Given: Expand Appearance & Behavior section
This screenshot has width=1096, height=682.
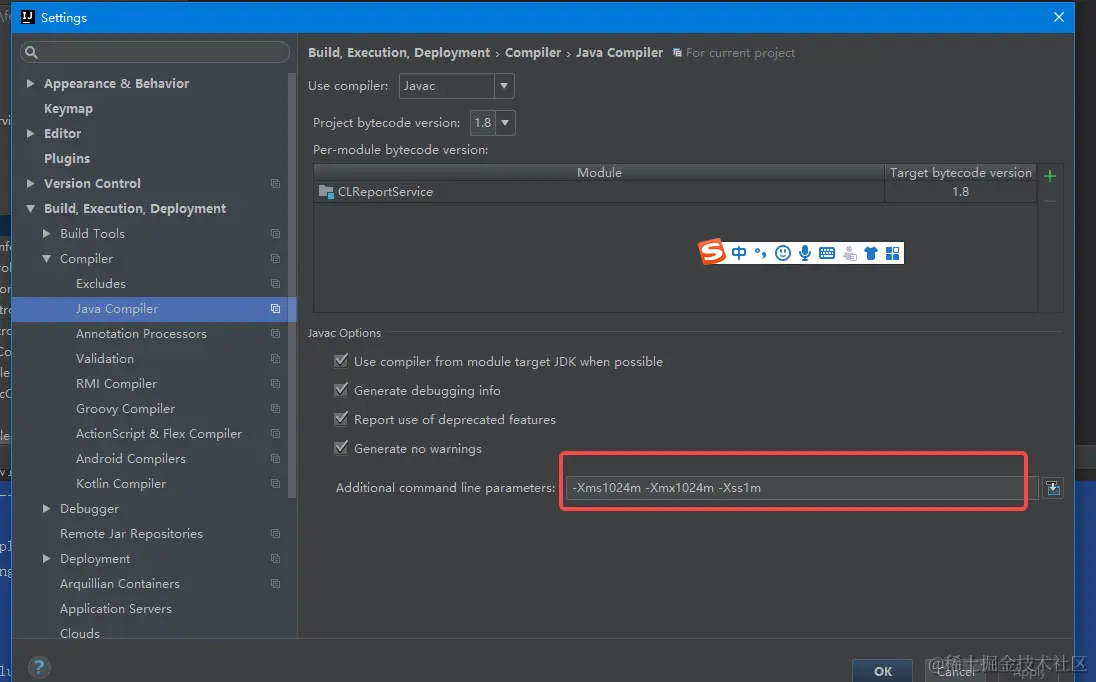Looking at the screenshot, I should click(x=30, y=83).
